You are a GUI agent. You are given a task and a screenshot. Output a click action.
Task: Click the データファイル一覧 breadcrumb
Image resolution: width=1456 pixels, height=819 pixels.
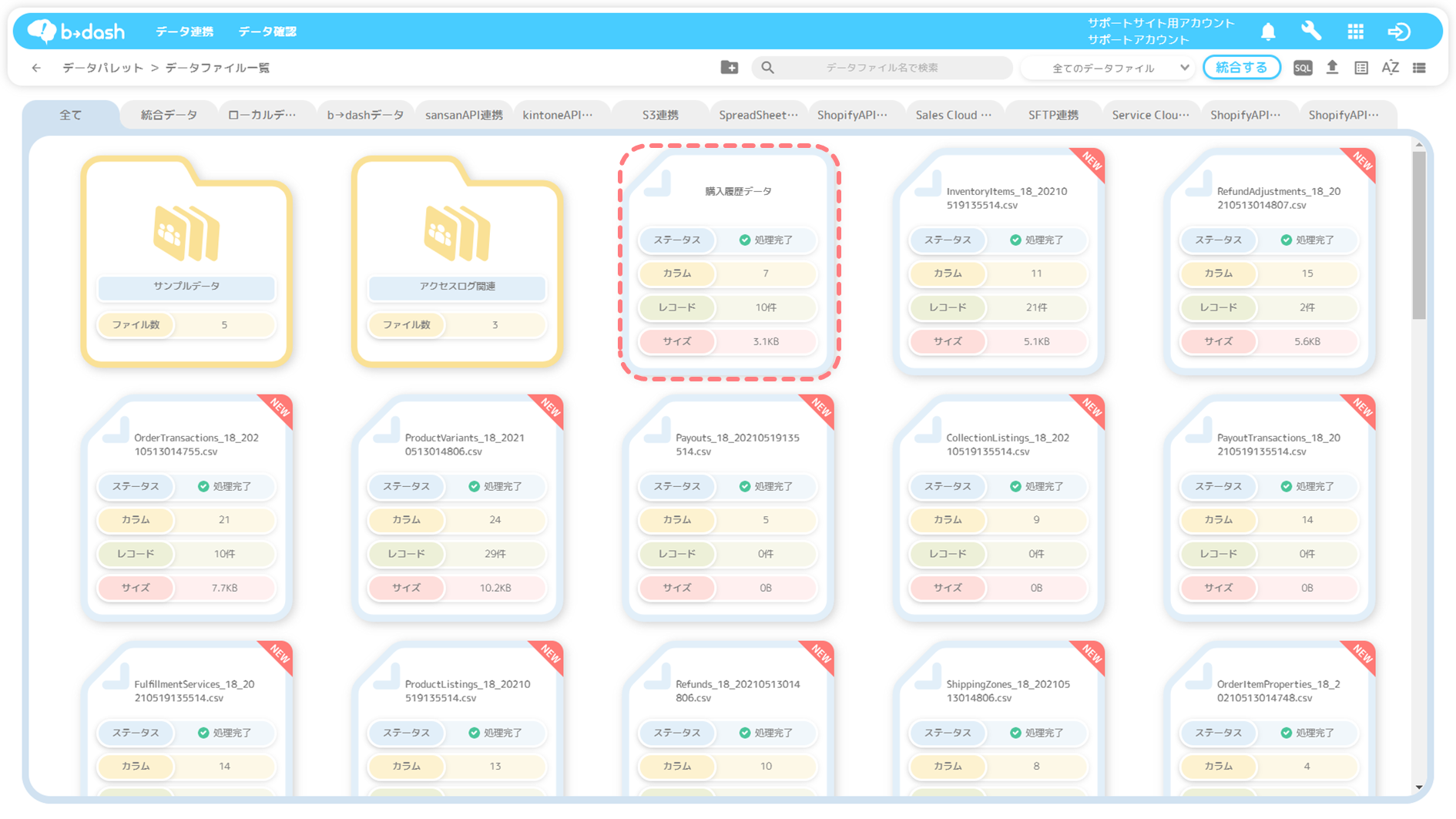217,68
